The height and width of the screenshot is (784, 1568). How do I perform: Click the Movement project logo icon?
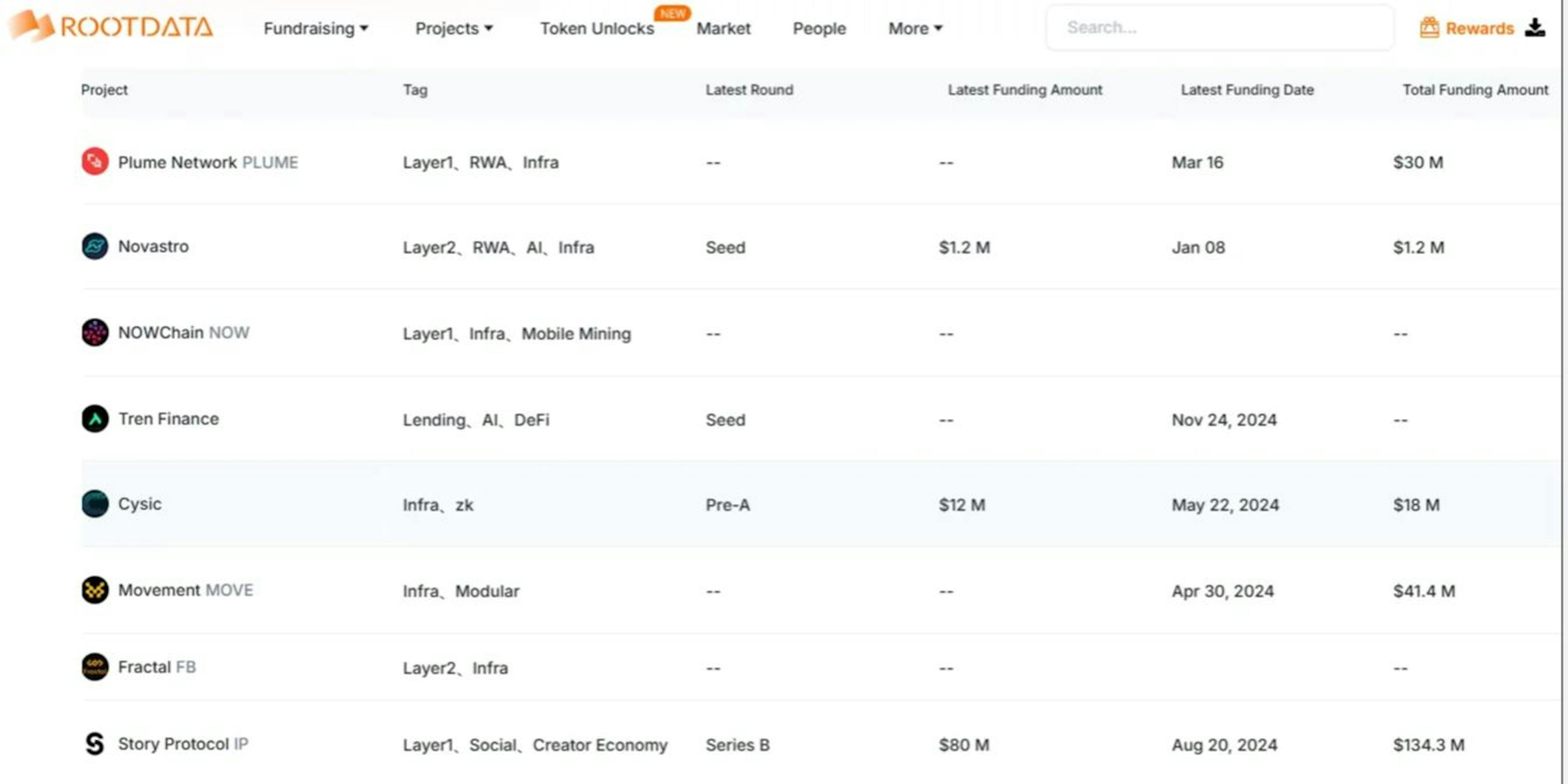[x=95, y=590]
